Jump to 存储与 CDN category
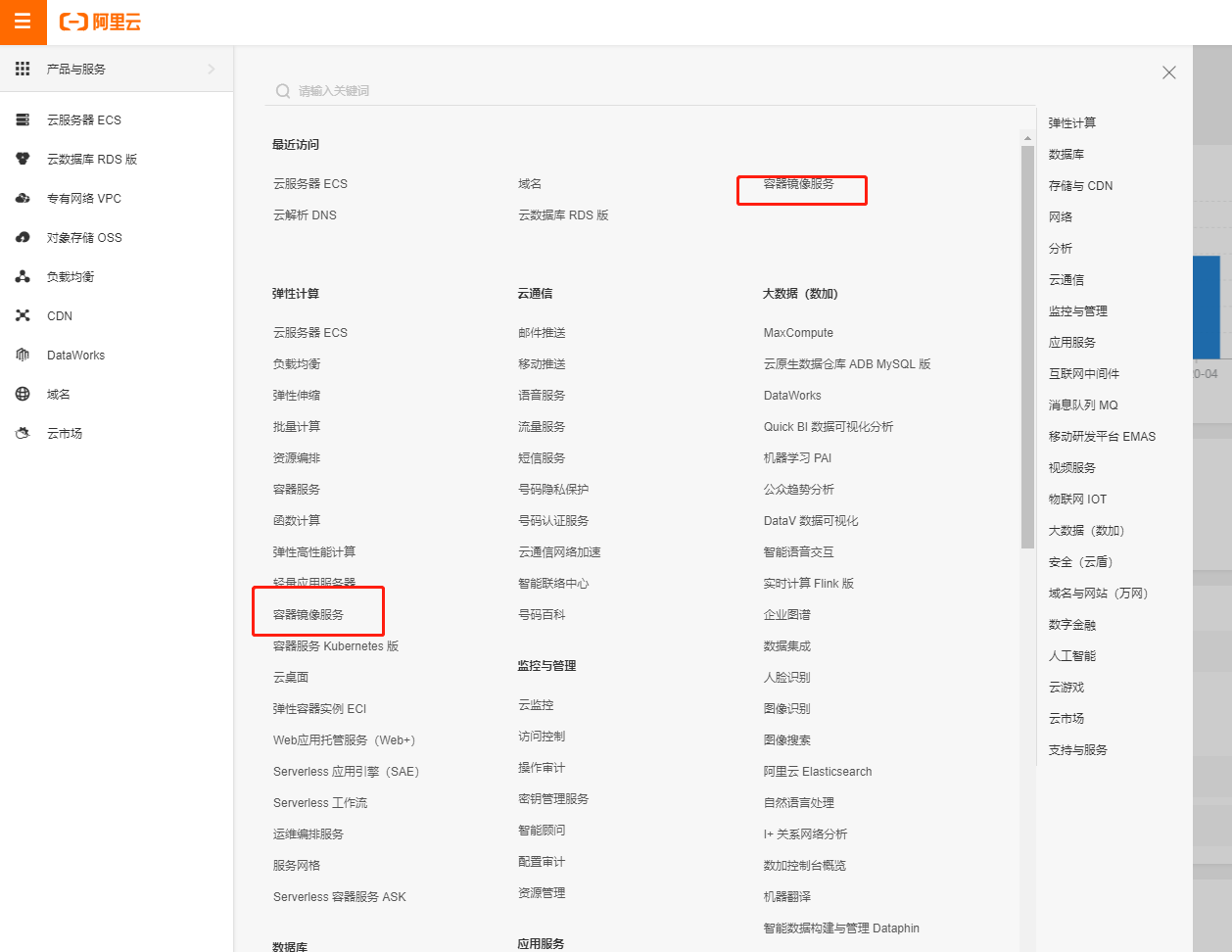This screenshot has height=952, width=1232. pyautogui.click(x=1080, y=185)
